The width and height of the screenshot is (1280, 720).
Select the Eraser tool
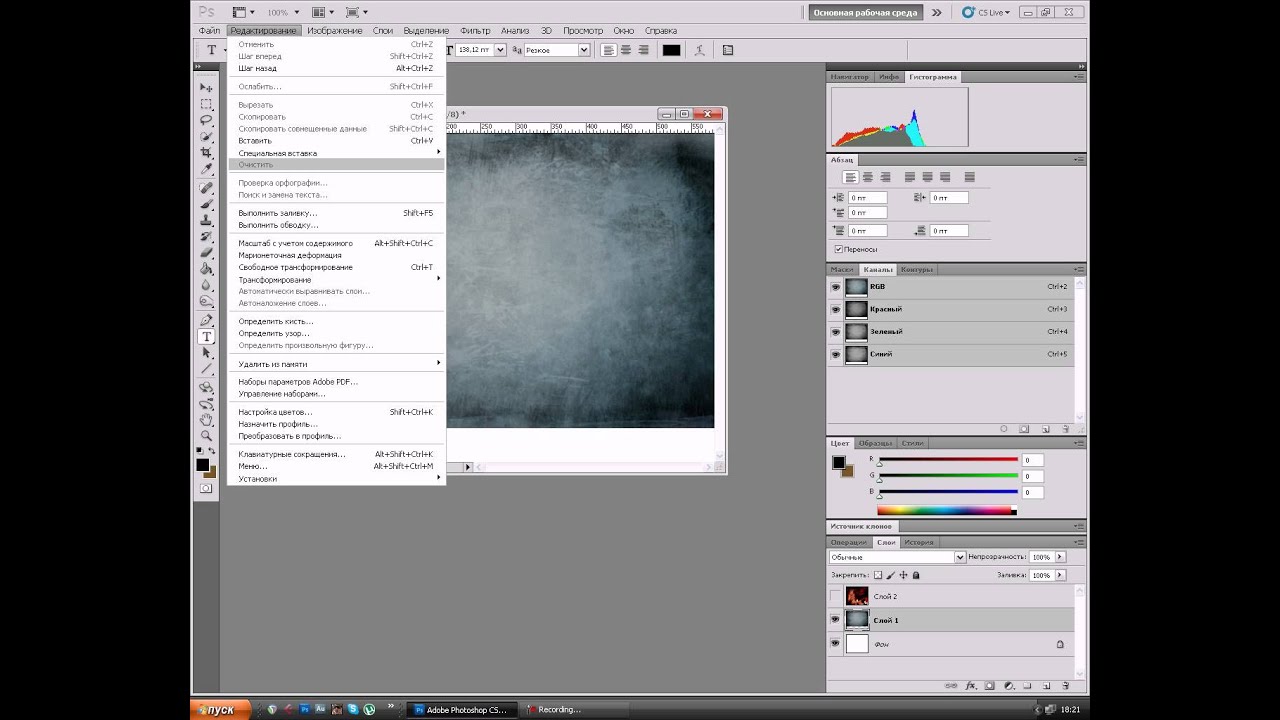(x=207, y=252)
